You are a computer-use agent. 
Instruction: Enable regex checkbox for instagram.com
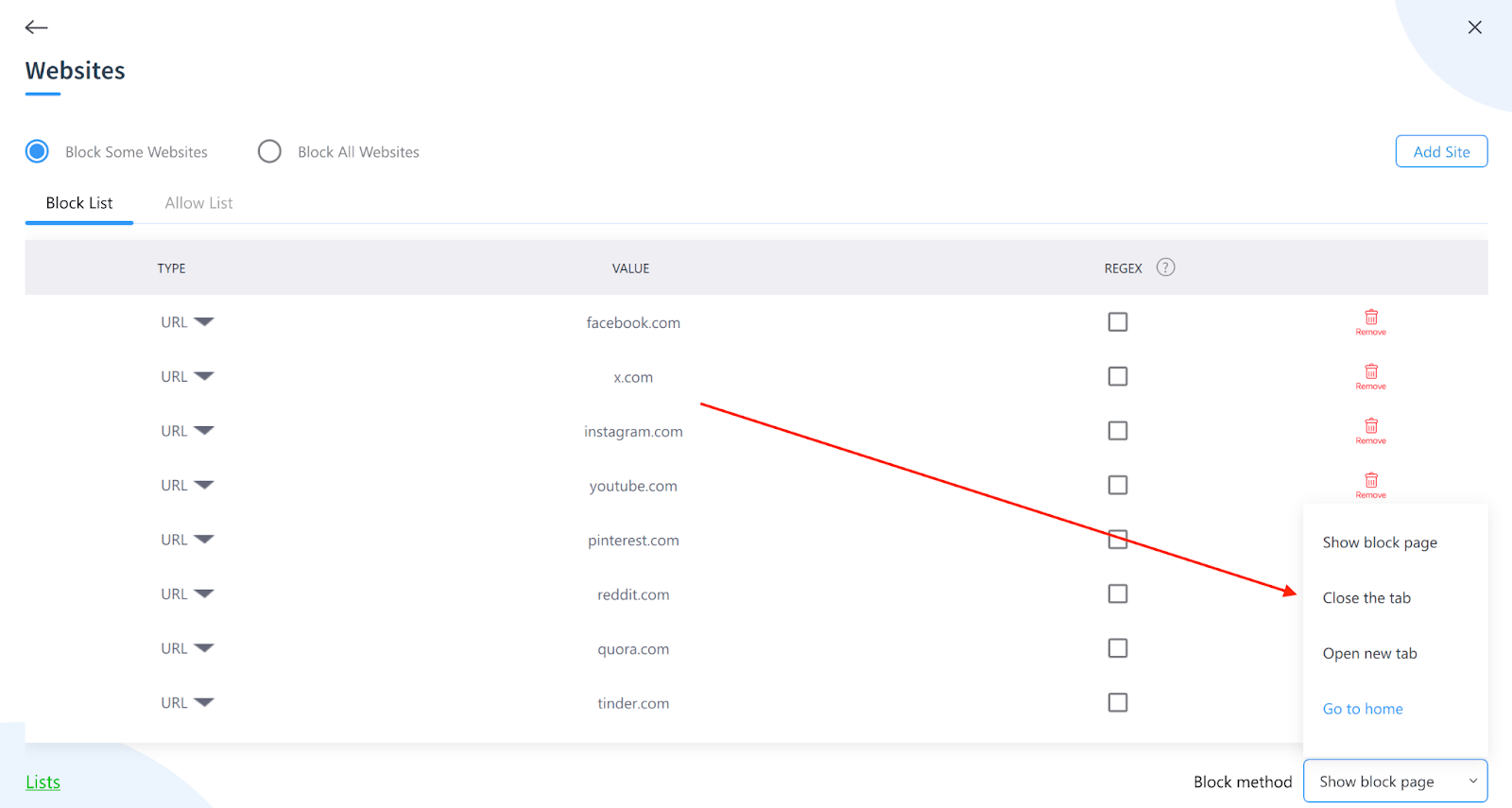coord(1118,431)
